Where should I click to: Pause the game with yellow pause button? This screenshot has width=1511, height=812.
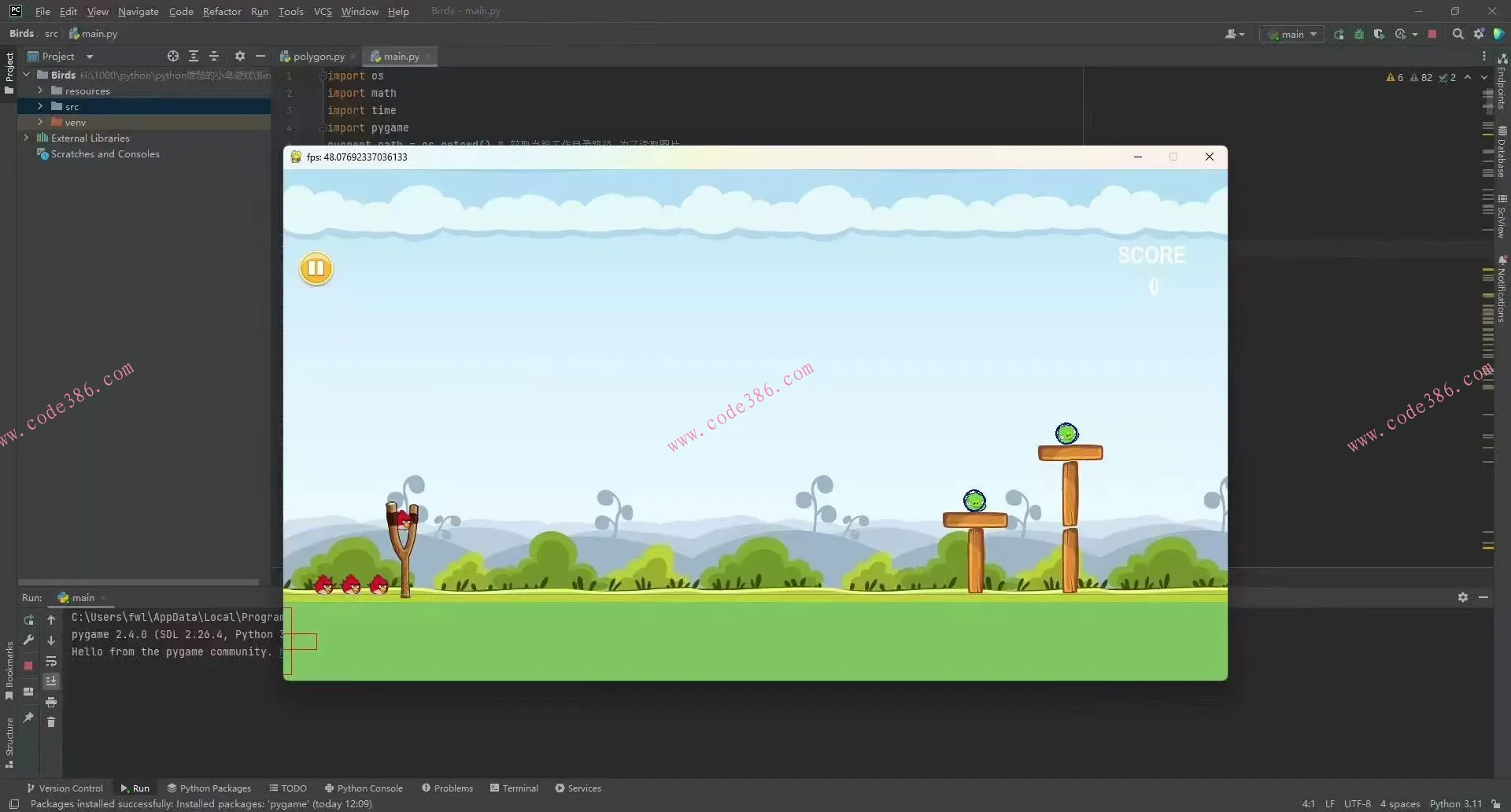(x=316, y=269)
